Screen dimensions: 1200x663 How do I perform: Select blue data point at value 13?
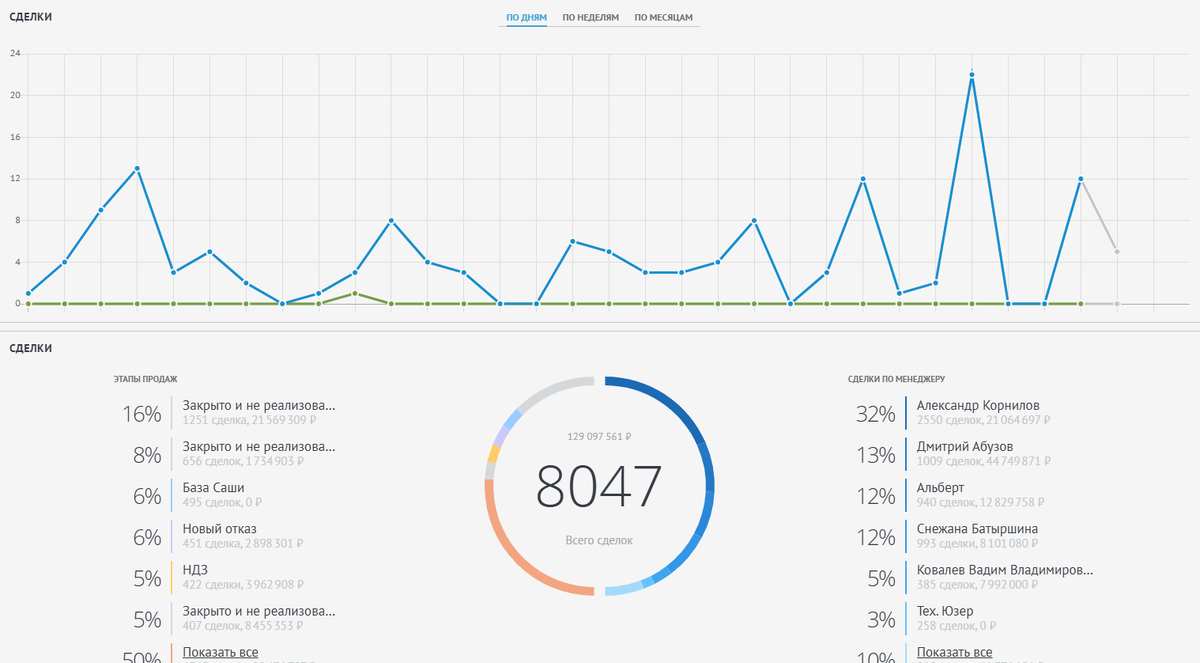click(137, 168)
